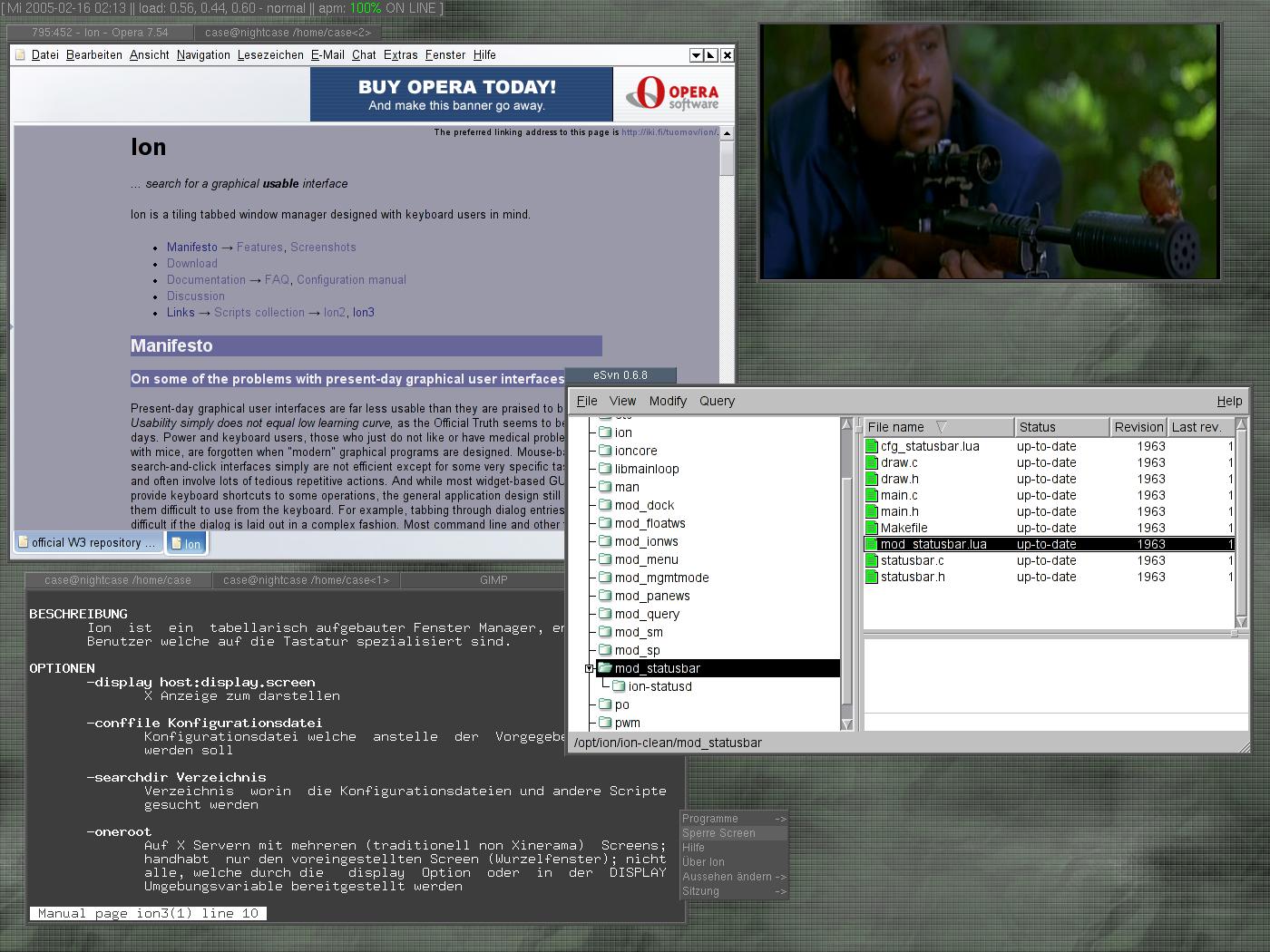Click the page icon on the Ion tab
Image resolution: width=1270 pixels, height=952 pixels.
pos(177,543)
